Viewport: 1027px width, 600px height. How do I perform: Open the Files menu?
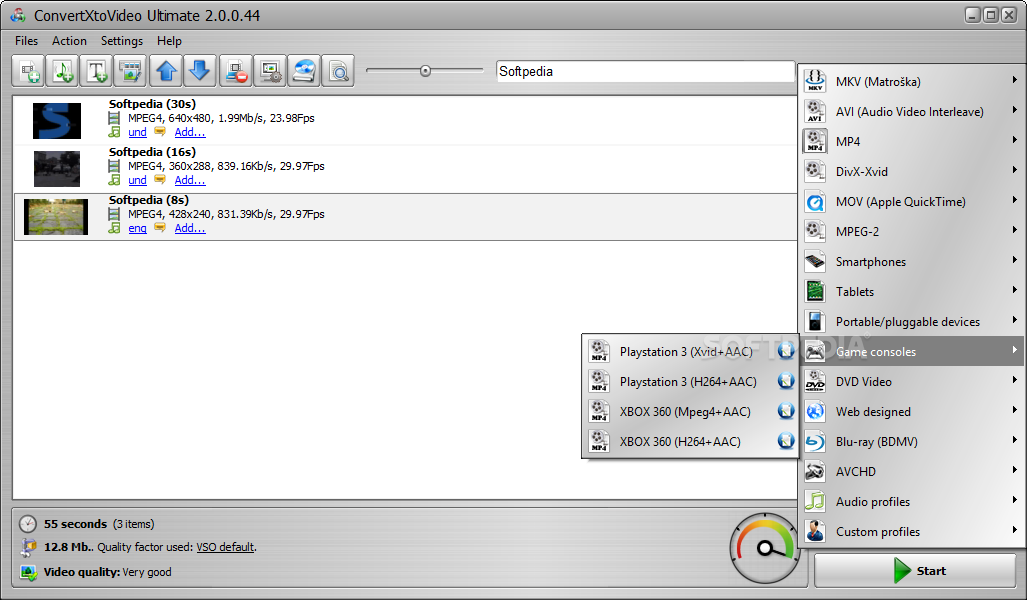[x=26, y=41]
